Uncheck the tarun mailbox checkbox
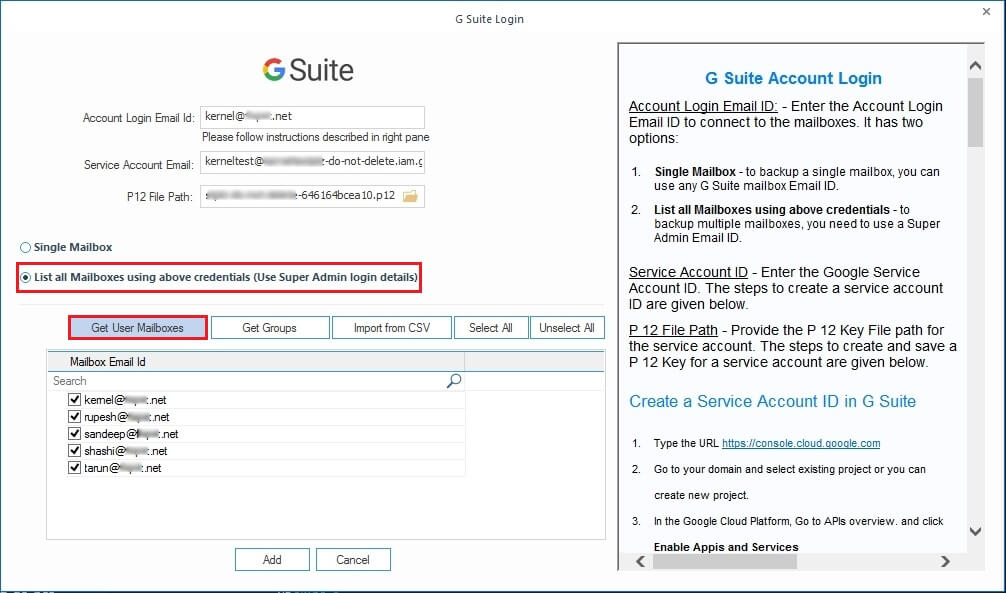This screenshot has width=1006, height=593. tap(74, 467)
